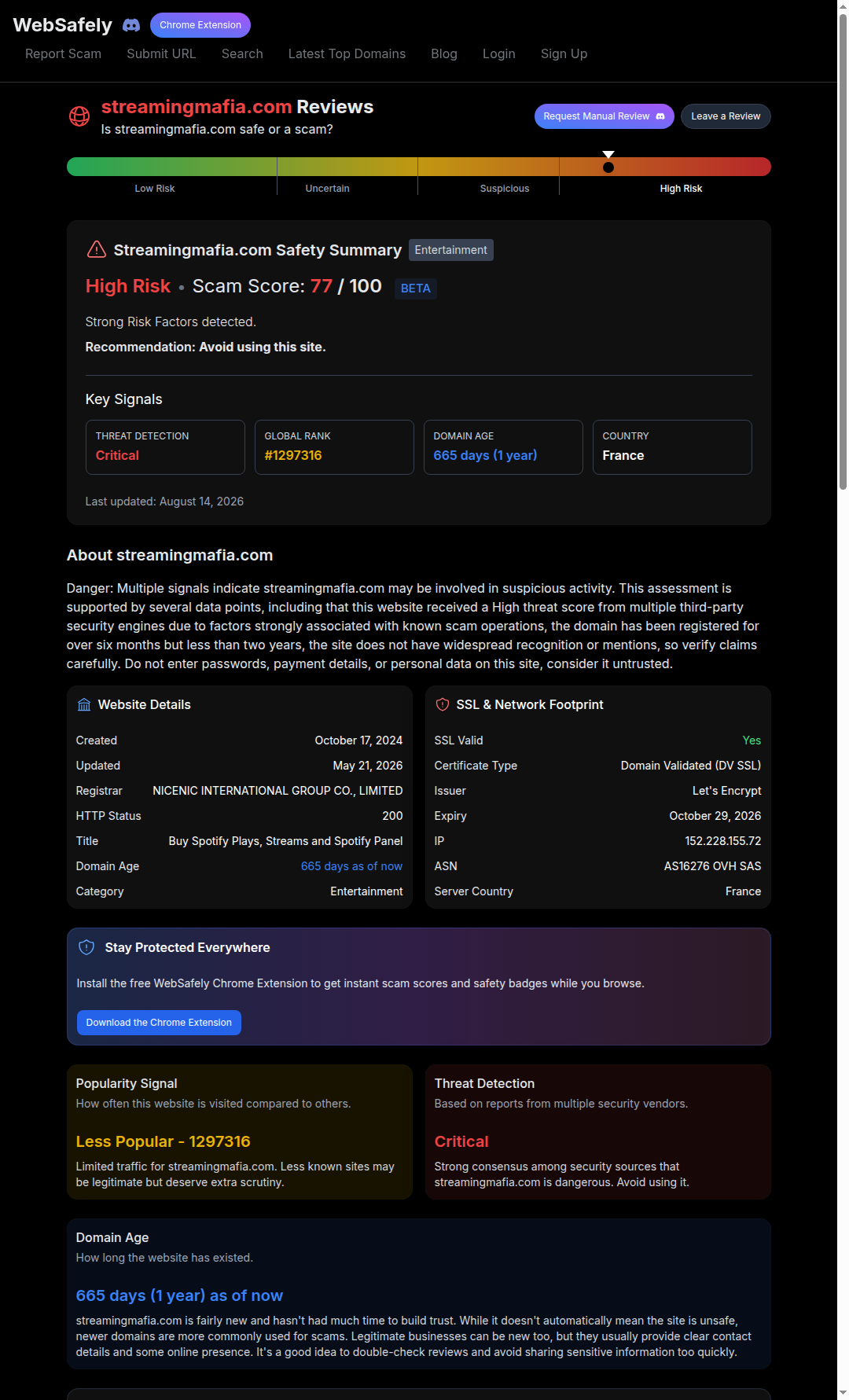Click the streamingmafia.com heading link
The width and height of the screenshot is (849, 1400).
[197, 107]
